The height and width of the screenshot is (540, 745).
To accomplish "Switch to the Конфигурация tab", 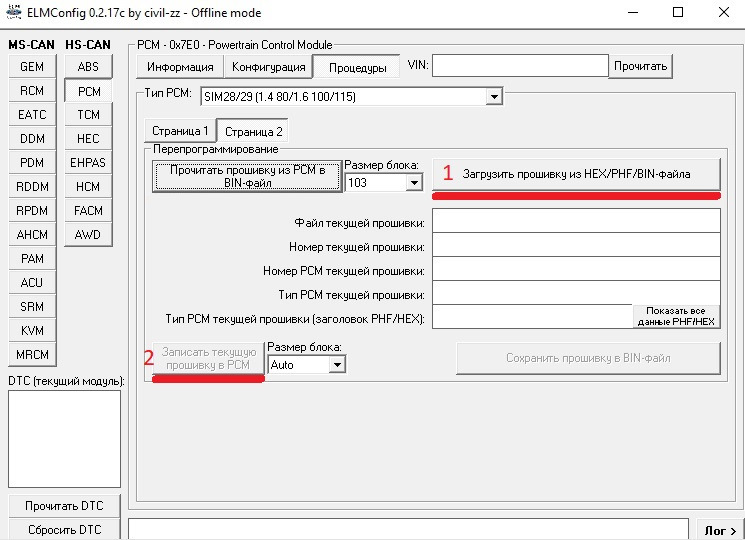I will (x=268, y=67).
